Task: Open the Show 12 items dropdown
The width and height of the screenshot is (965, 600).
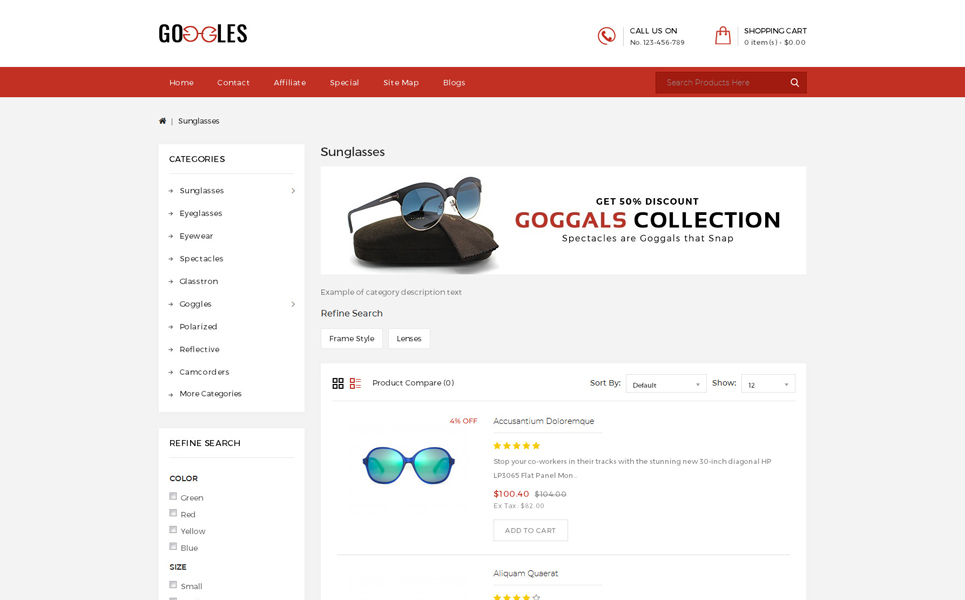Action: tap(768, 384)
